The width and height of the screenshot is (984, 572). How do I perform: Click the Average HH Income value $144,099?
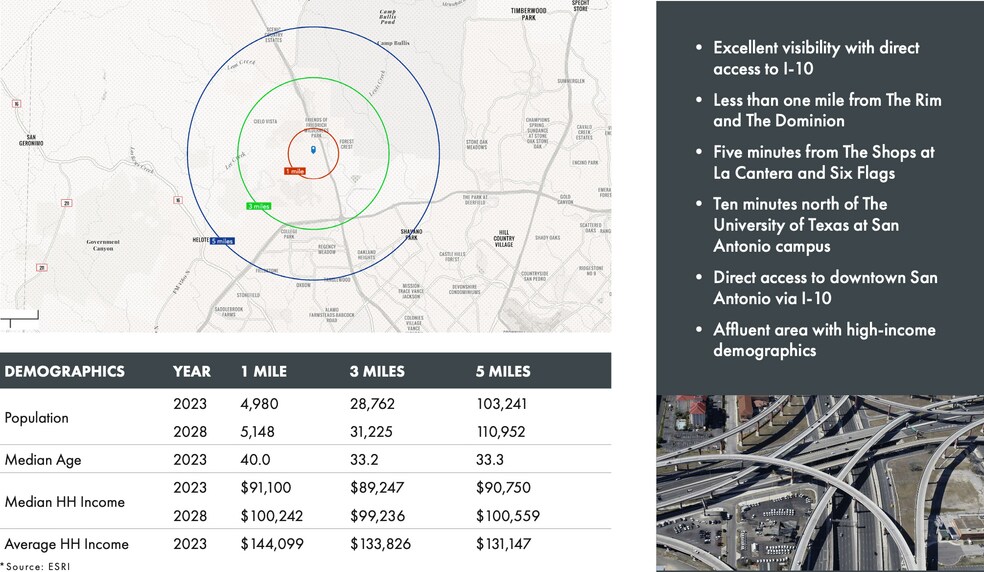point(270,544)
